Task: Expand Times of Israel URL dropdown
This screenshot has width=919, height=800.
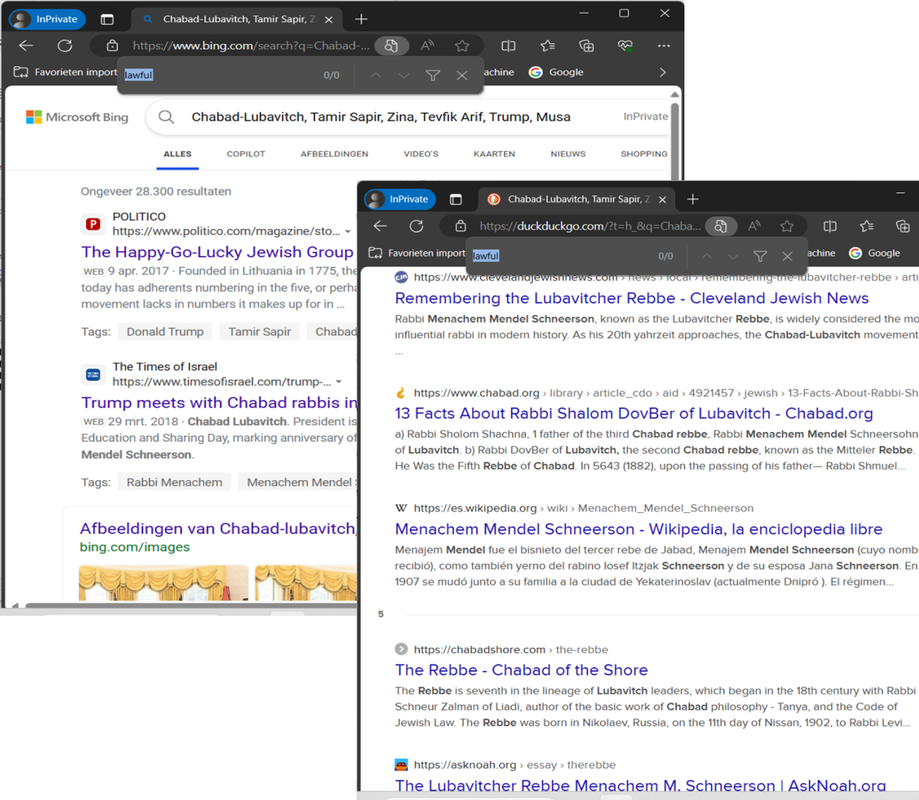Action: click(339, 382)
